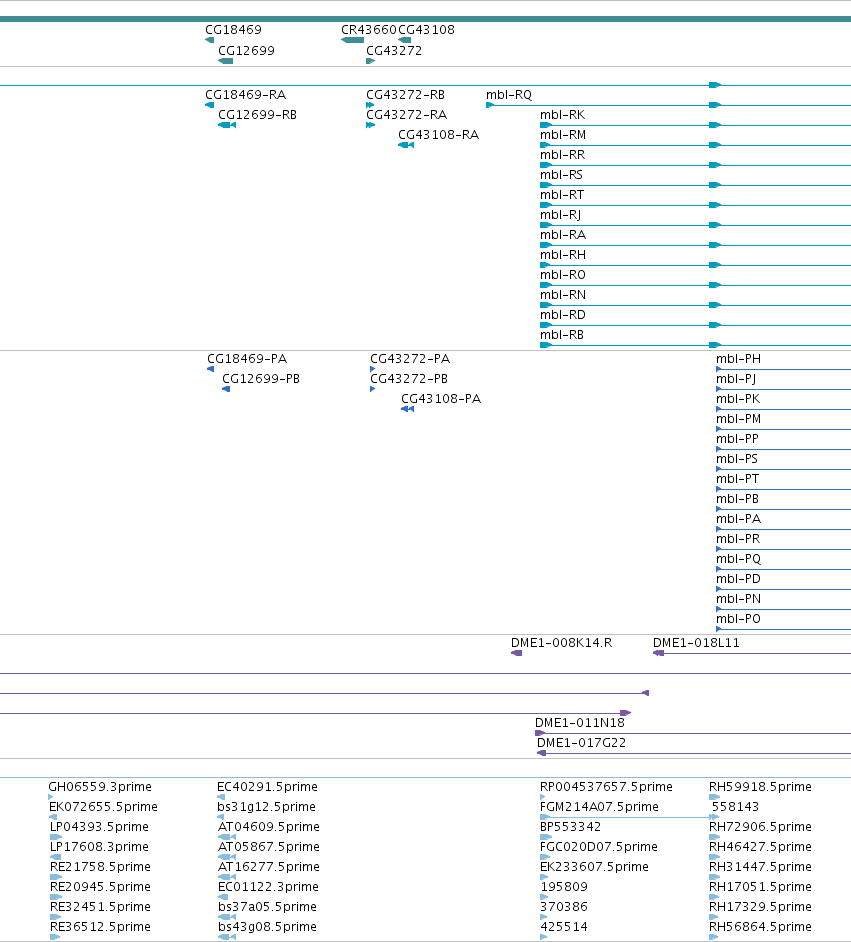The image size is (851, 942).
Task: Click EST bs31g12.5prime
Action: coord(266,806)
